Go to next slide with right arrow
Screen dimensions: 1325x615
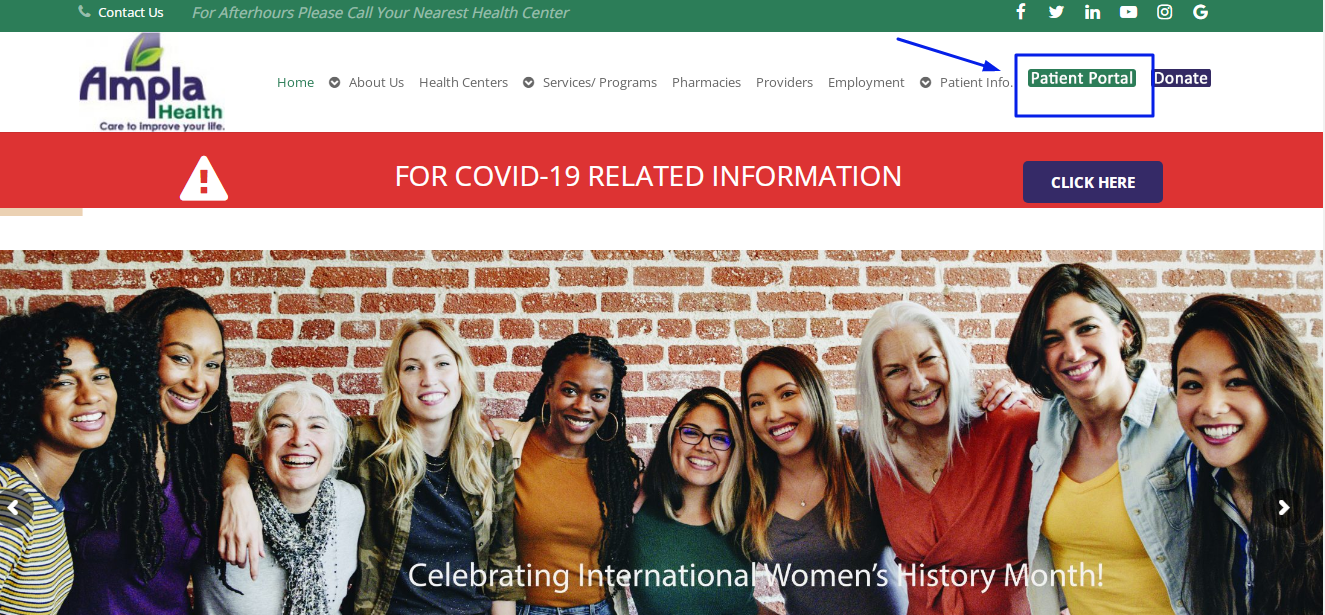[1284, 508]
